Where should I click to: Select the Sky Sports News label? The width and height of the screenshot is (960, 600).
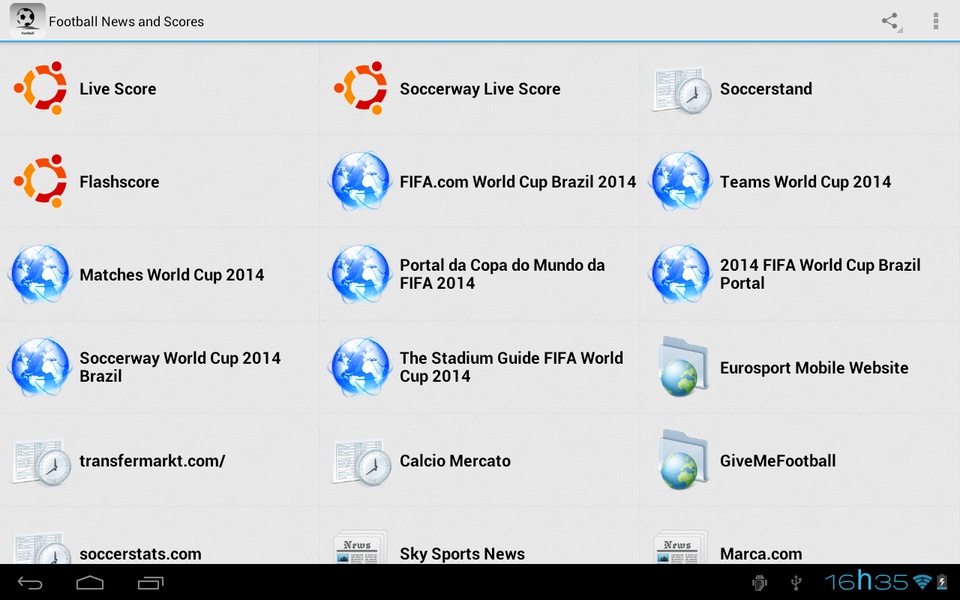(462, 554)
